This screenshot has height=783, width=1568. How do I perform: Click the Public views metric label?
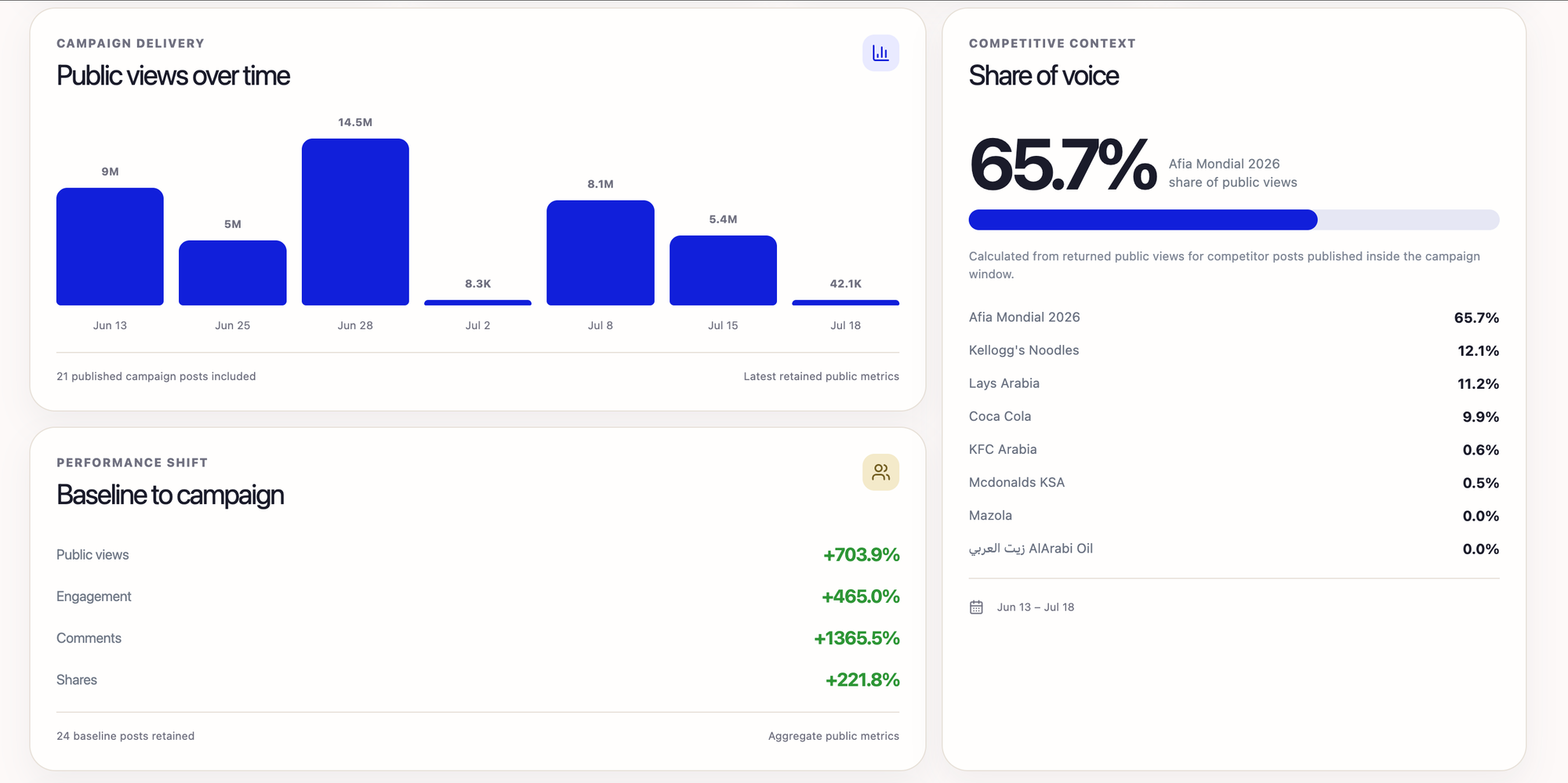tap(93, 555)
